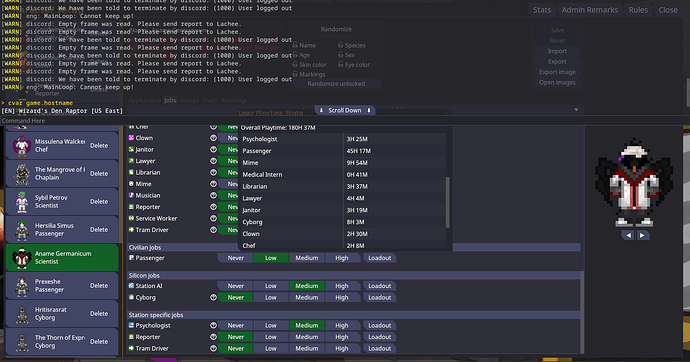Click the Janitor job icon
Screen dimensions: 690x362
pos(131,149)
